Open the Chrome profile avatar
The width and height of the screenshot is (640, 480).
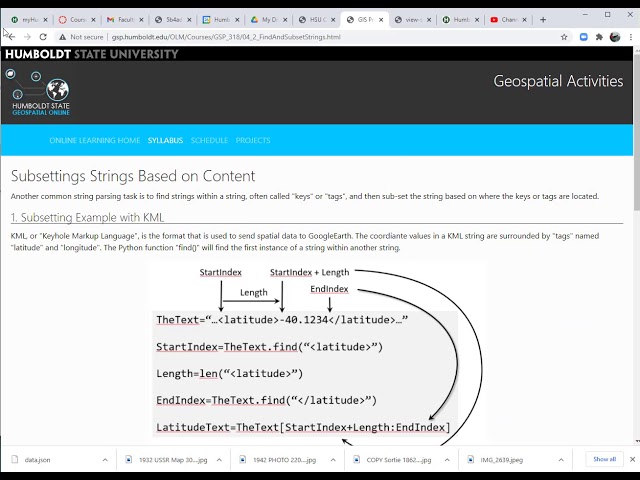(x=615, y=37)
